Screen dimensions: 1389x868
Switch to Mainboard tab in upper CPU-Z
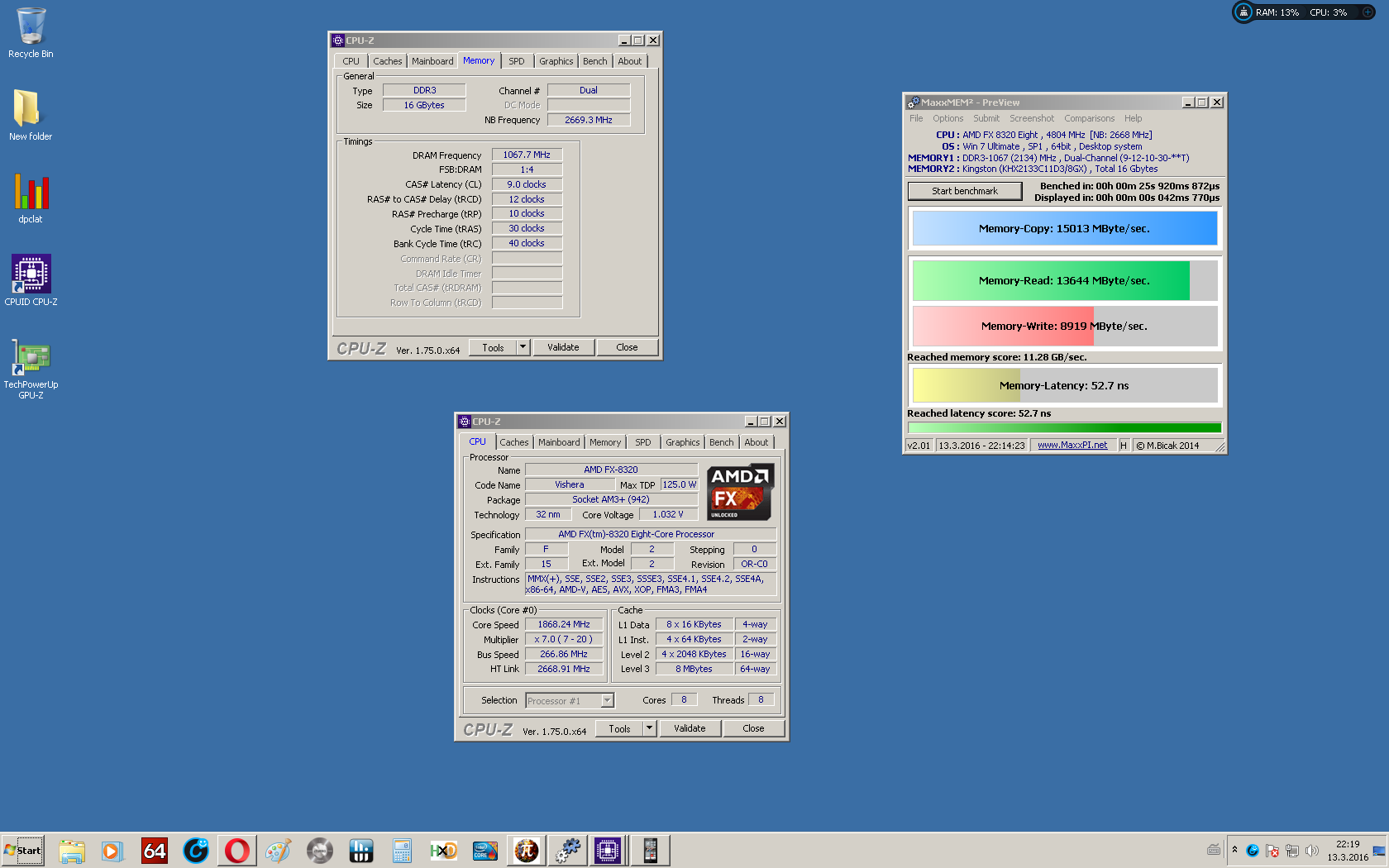pos(432,61)
